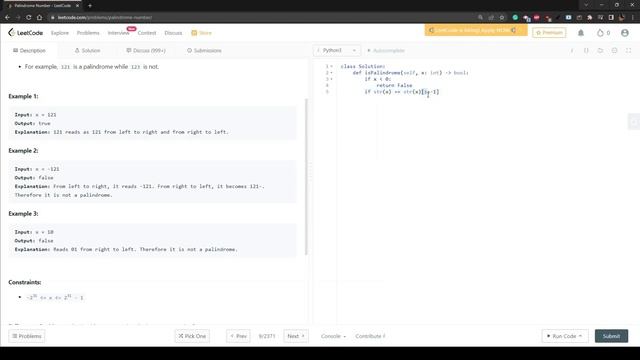Open Problems in the top navigation
The width and height of the screenshot is (640, 360).
(x=88, y=33)
